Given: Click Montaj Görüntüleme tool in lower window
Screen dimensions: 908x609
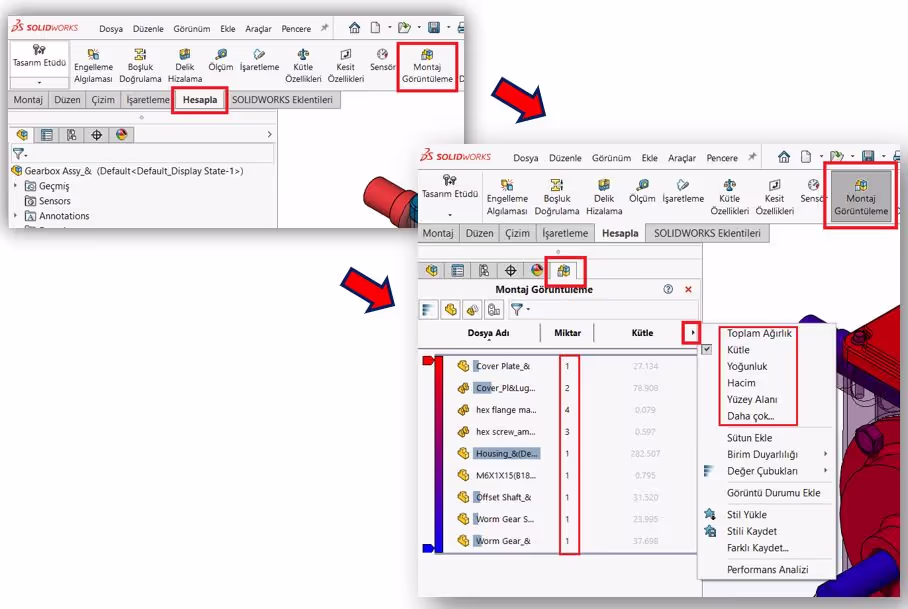Looking at the screenshot, I should (x=861, y=197).
